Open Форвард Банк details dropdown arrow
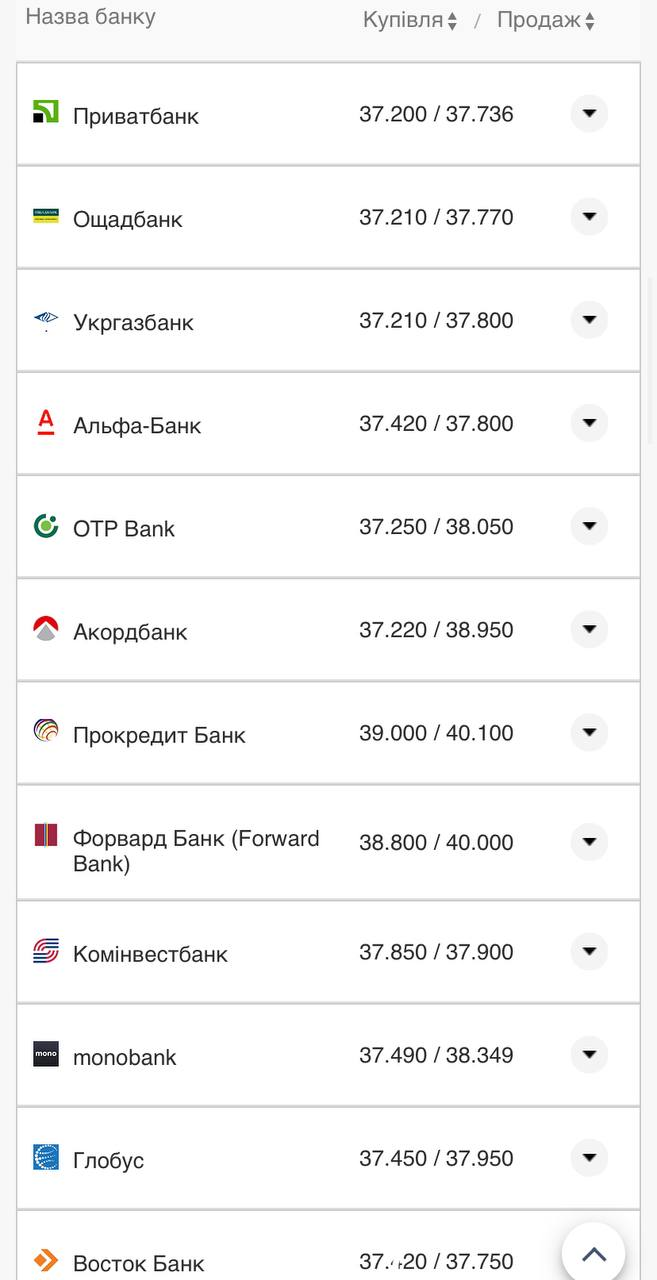 [589, 842]
